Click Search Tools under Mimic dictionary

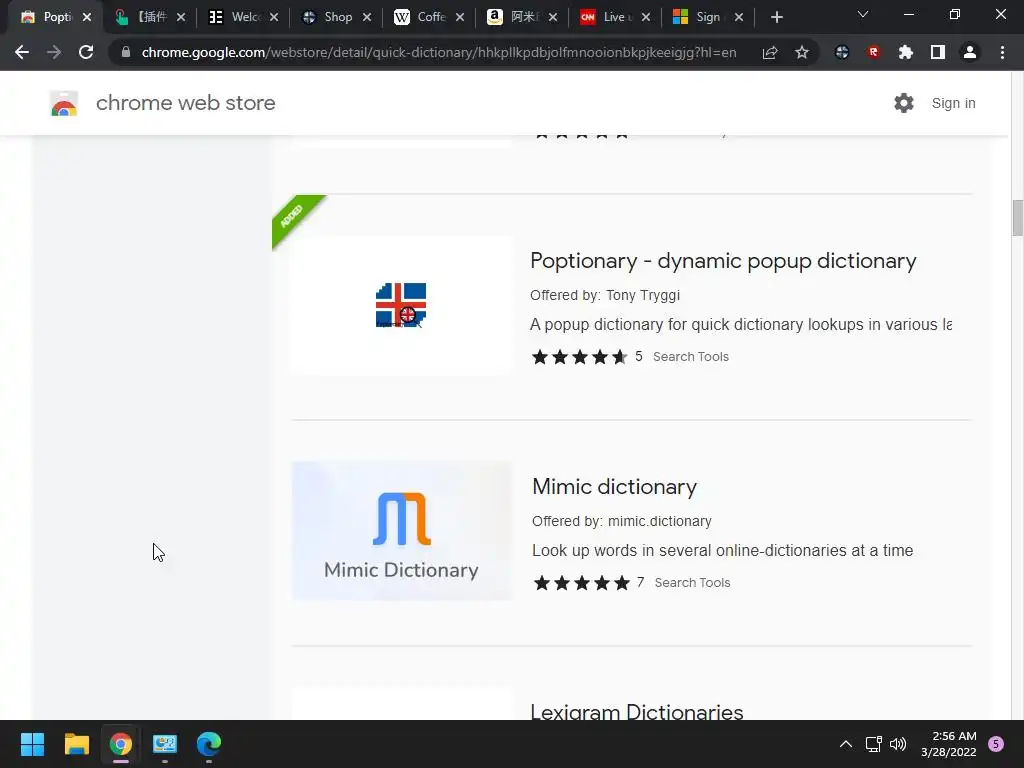(x=692, y=583)
